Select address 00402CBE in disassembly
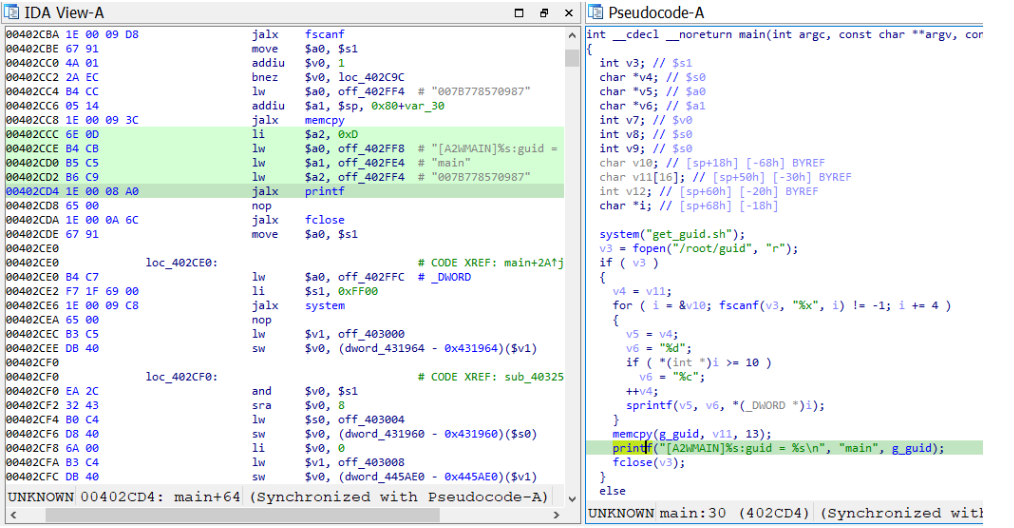 (32, 49)
